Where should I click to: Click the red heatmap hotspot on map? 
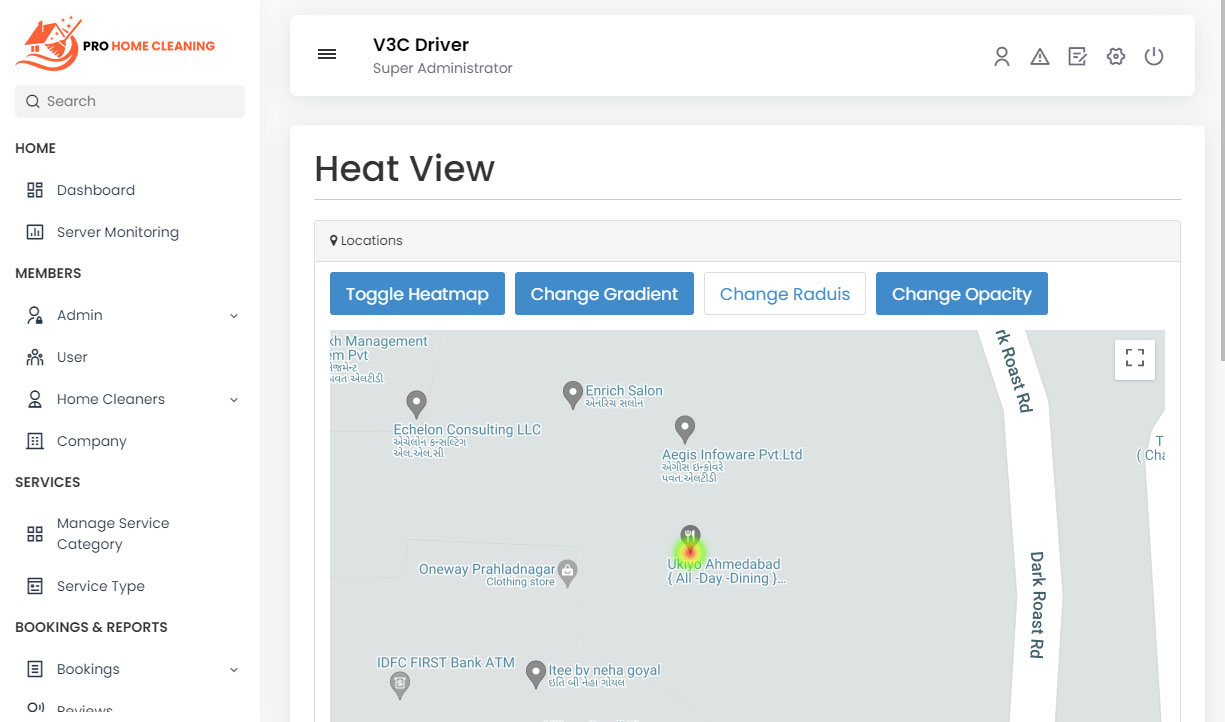tap(689, 552)
